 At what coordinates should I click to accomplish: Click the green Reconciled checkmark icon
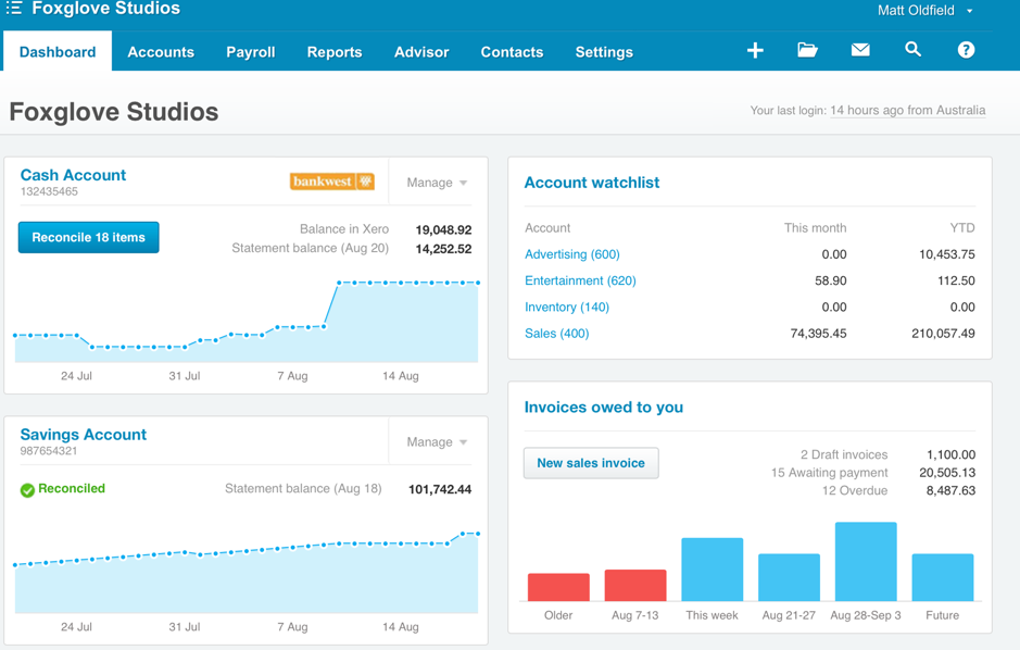(27, 490)
